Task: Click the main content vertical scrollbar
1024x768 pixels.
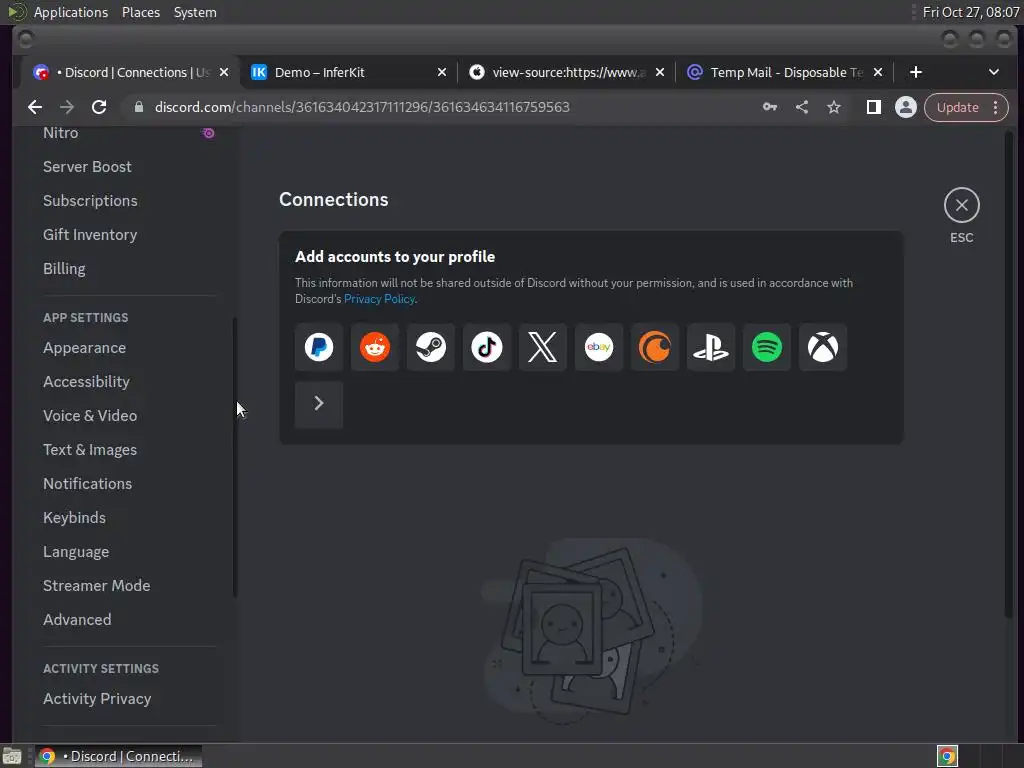Action: pyautogui.click(x=1009, y=374)
